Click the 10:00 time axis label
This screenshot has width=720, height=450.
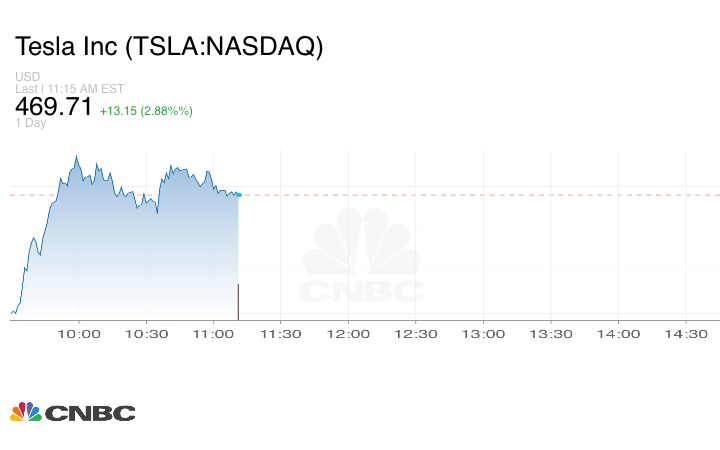coord(79,334)
